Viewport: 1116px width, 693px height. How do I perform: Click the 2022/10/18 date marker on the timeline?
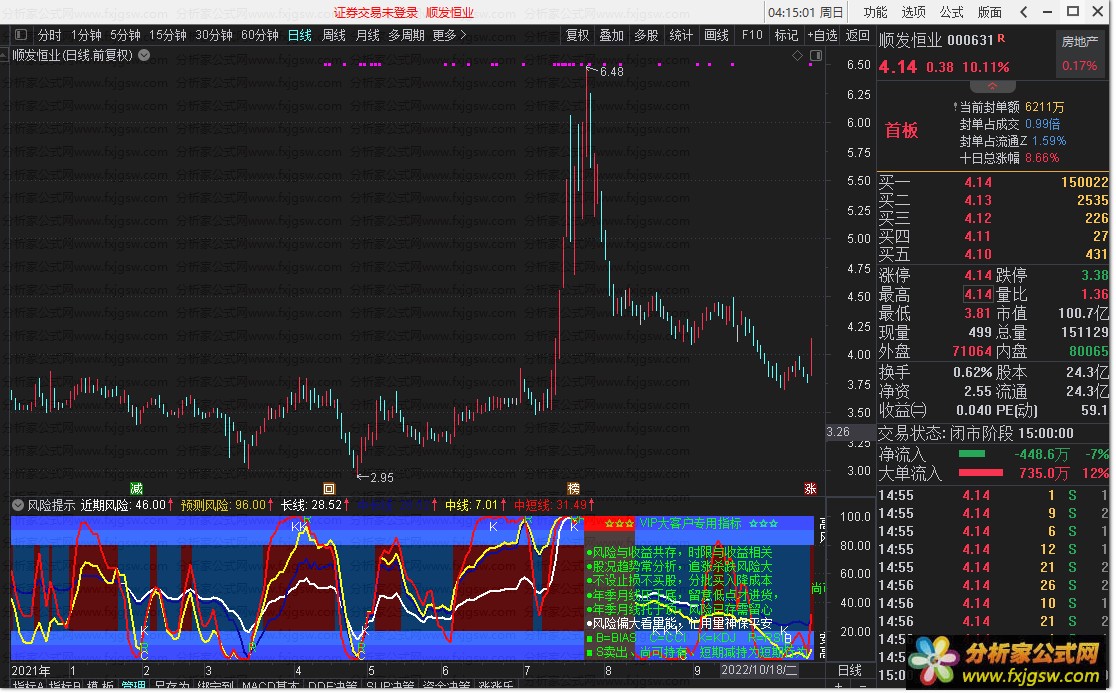(x=759, y=670)
